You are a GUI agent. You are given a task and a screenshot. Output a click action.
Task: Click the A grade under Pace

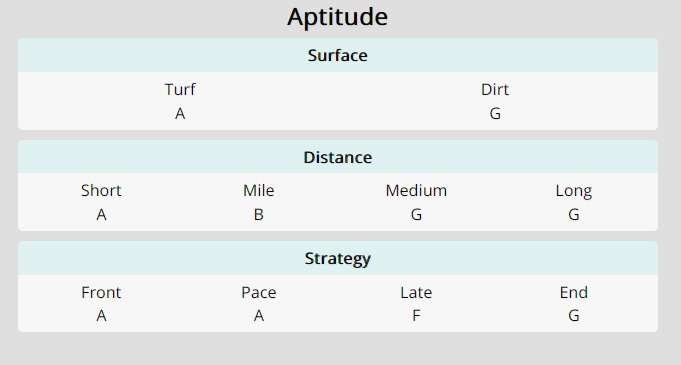pos(258,315)
